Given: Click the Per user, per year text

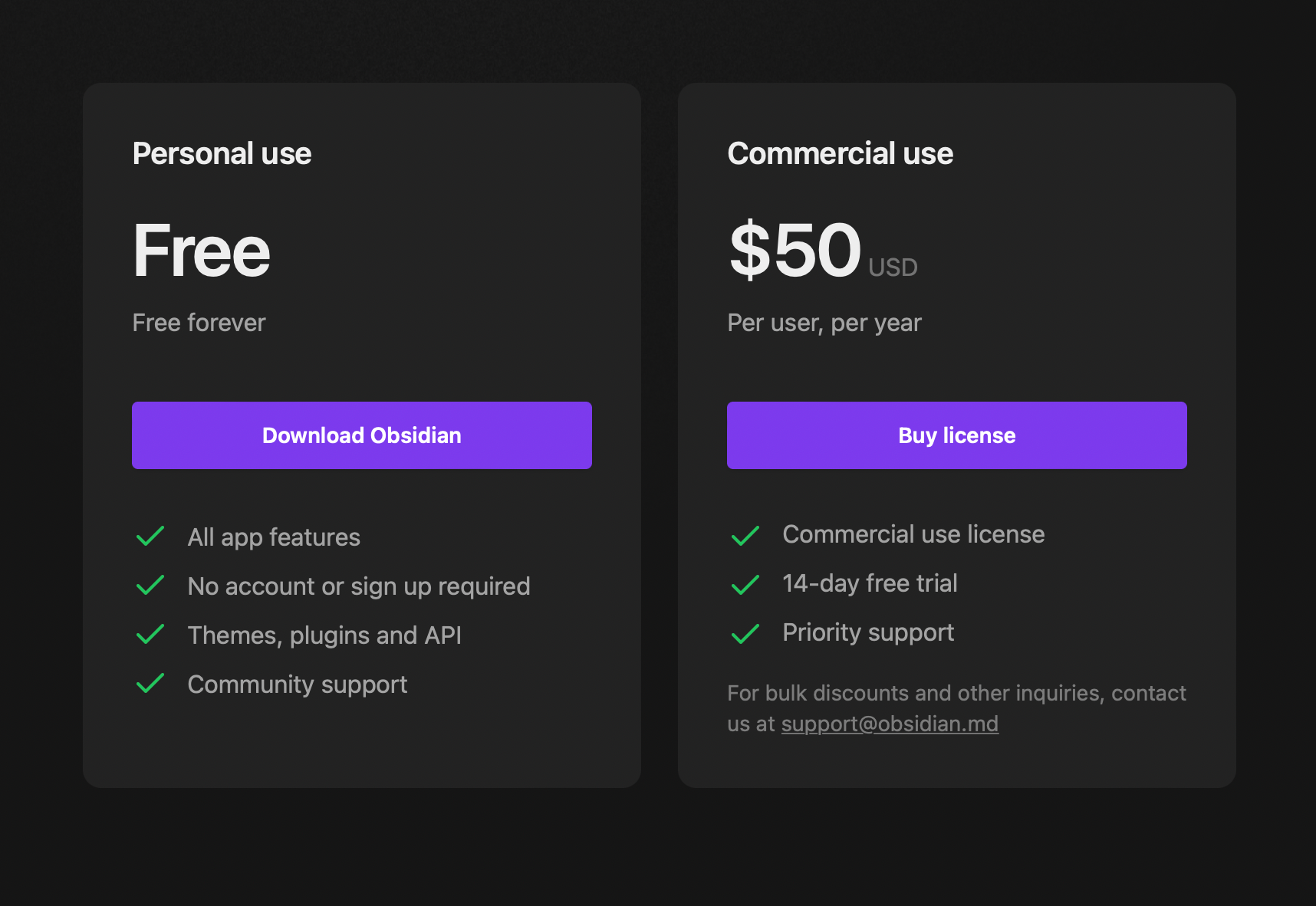Looking at the screenshot, I should tap(824, 323).
